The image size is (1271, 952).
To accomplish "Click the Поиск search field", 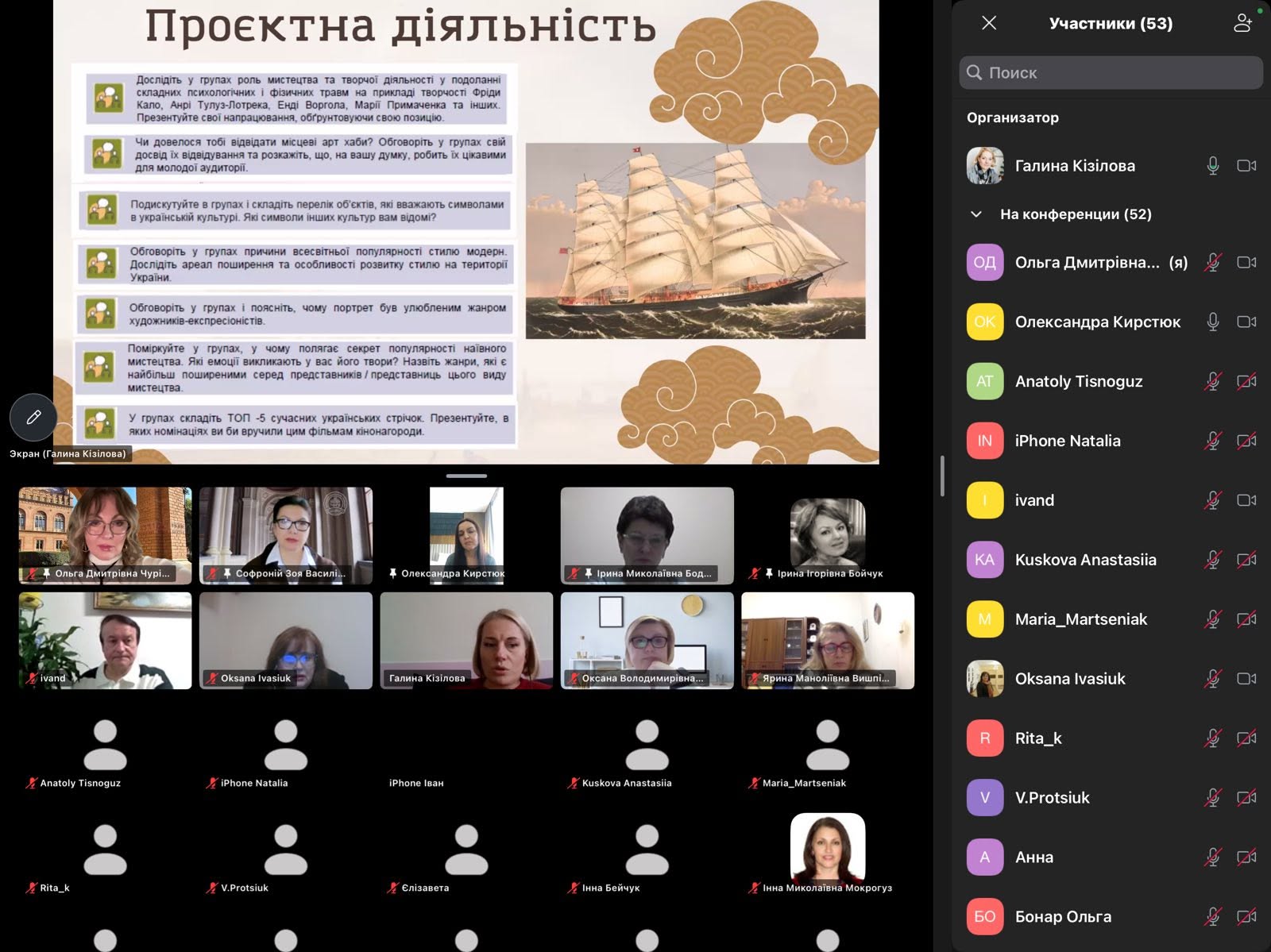I will click(x=1111, y=72).
